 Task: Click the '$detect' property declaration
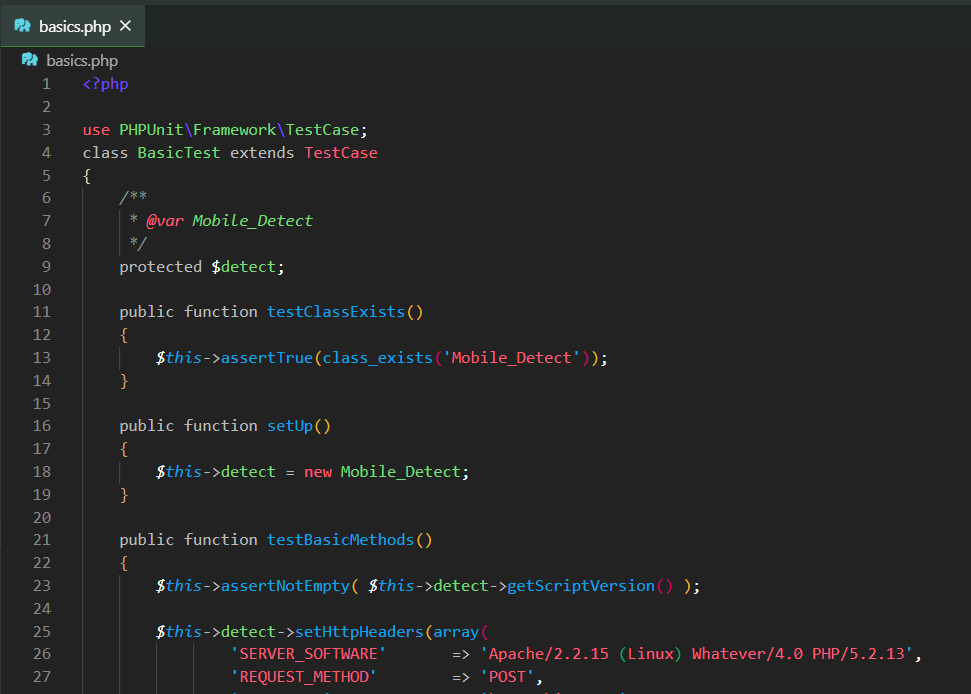pos(243,267)
